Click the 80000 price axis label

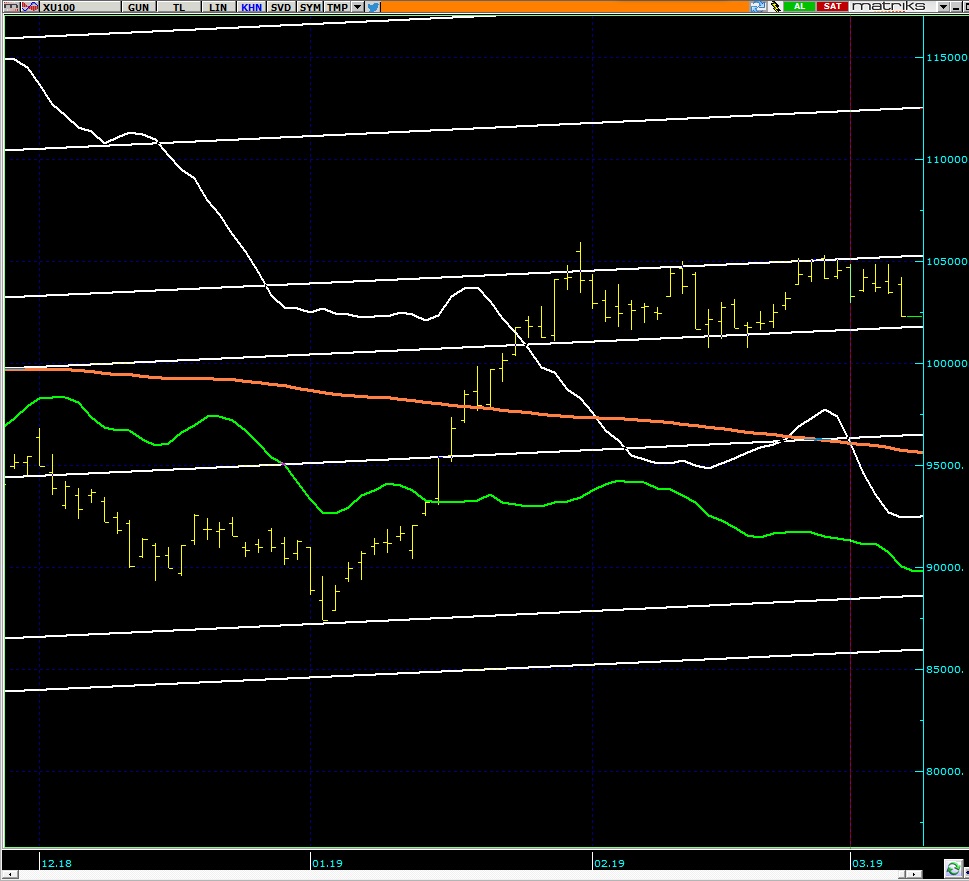click(945, 771)
